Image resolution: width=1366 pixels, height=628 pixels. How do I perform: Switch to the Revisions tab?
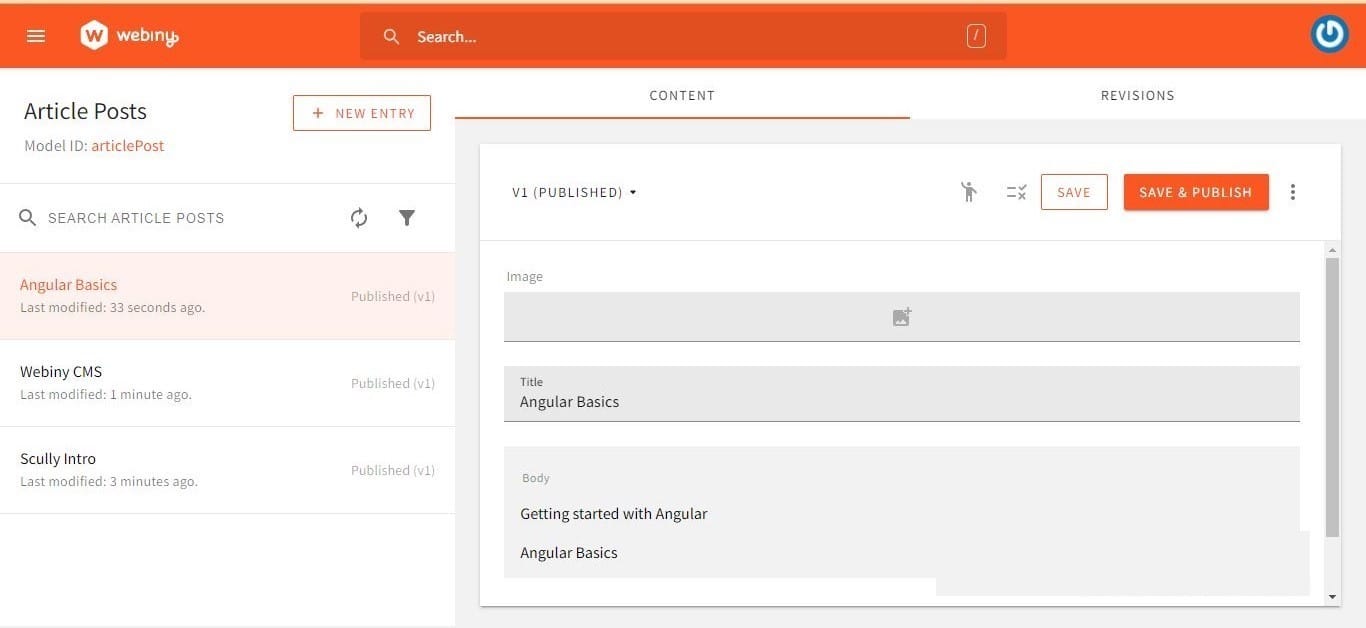pyautogui.click(x=1137, y=95)
